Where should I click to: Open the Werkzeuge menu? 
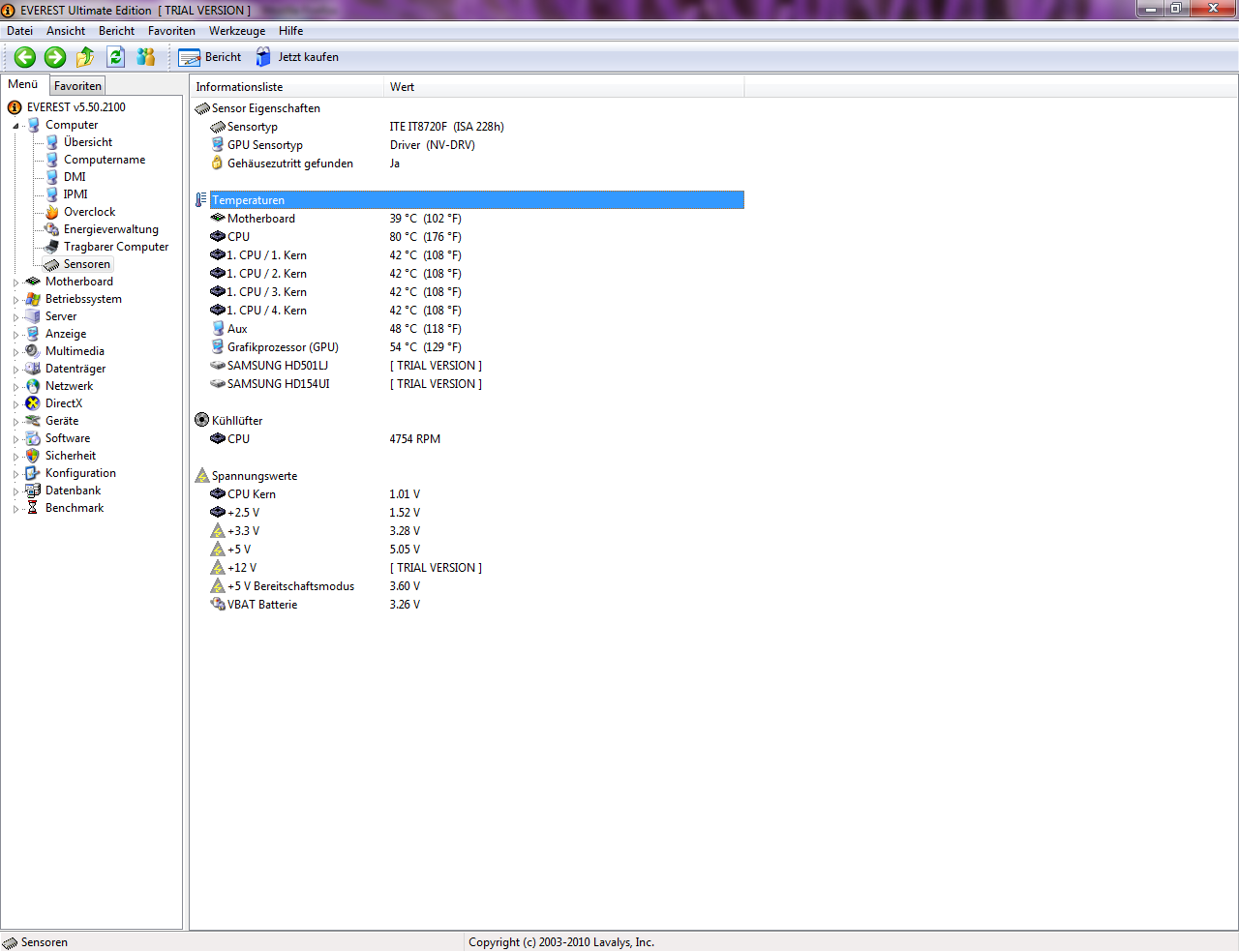[237, 31]
